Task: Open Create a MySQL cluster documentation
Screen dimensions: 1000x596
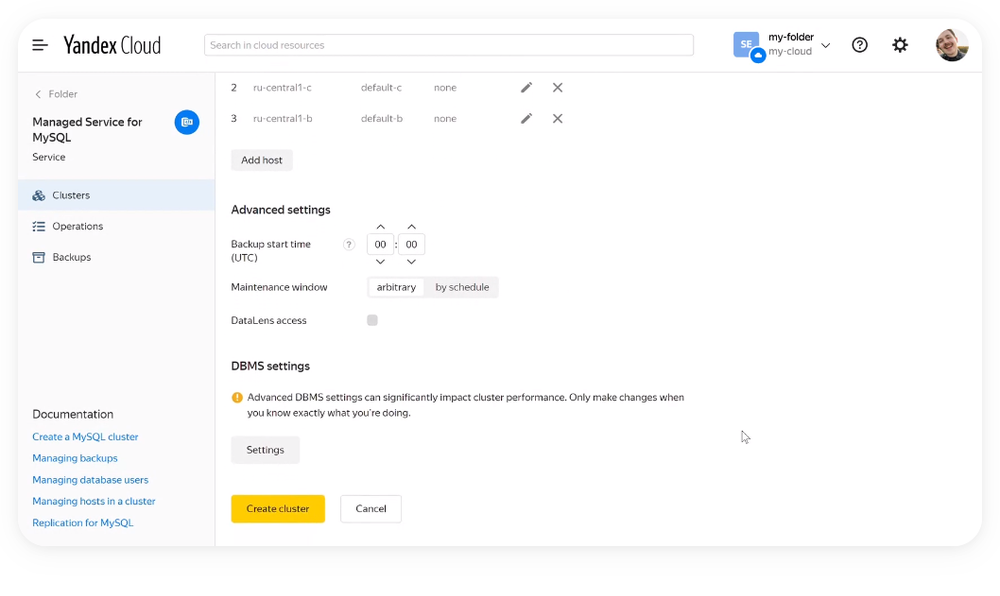Action: (85, 437)
